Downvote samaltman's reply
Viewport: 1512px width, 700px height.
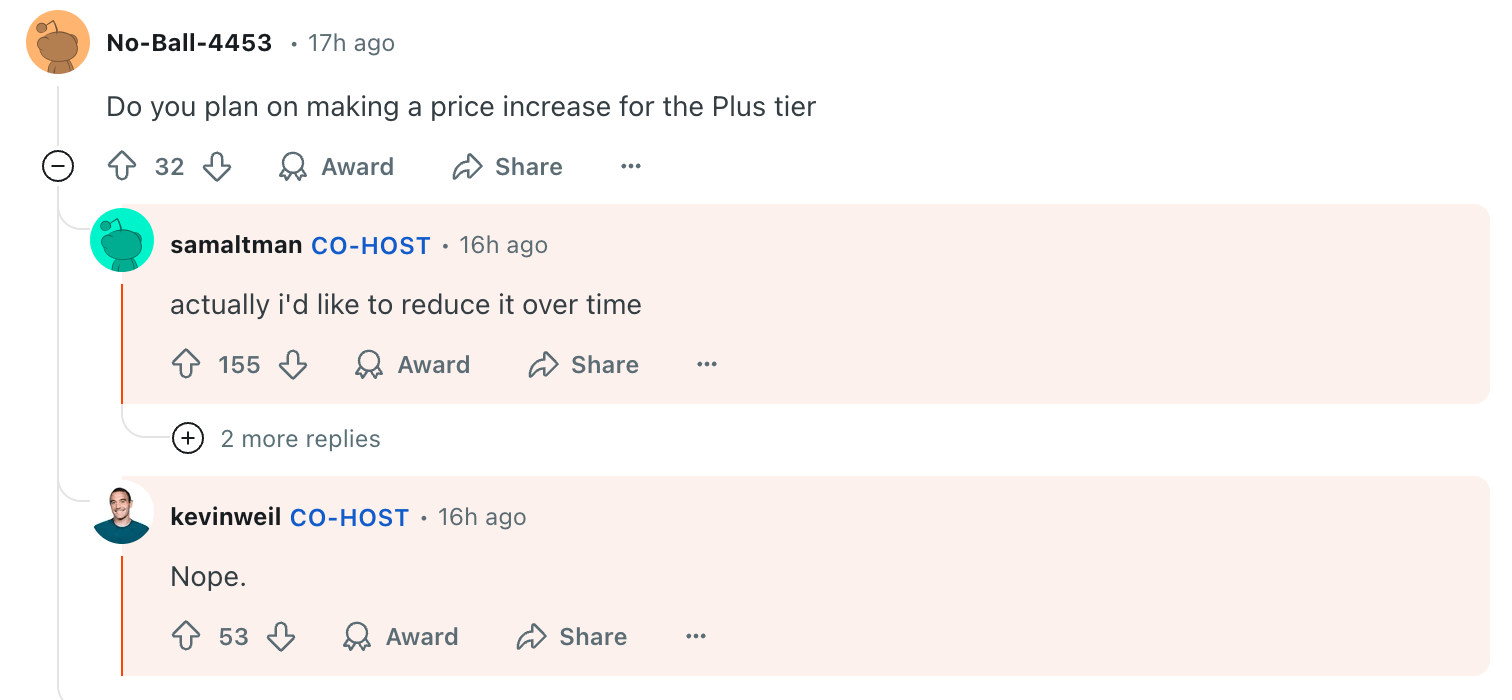click(x=292, y=365)
